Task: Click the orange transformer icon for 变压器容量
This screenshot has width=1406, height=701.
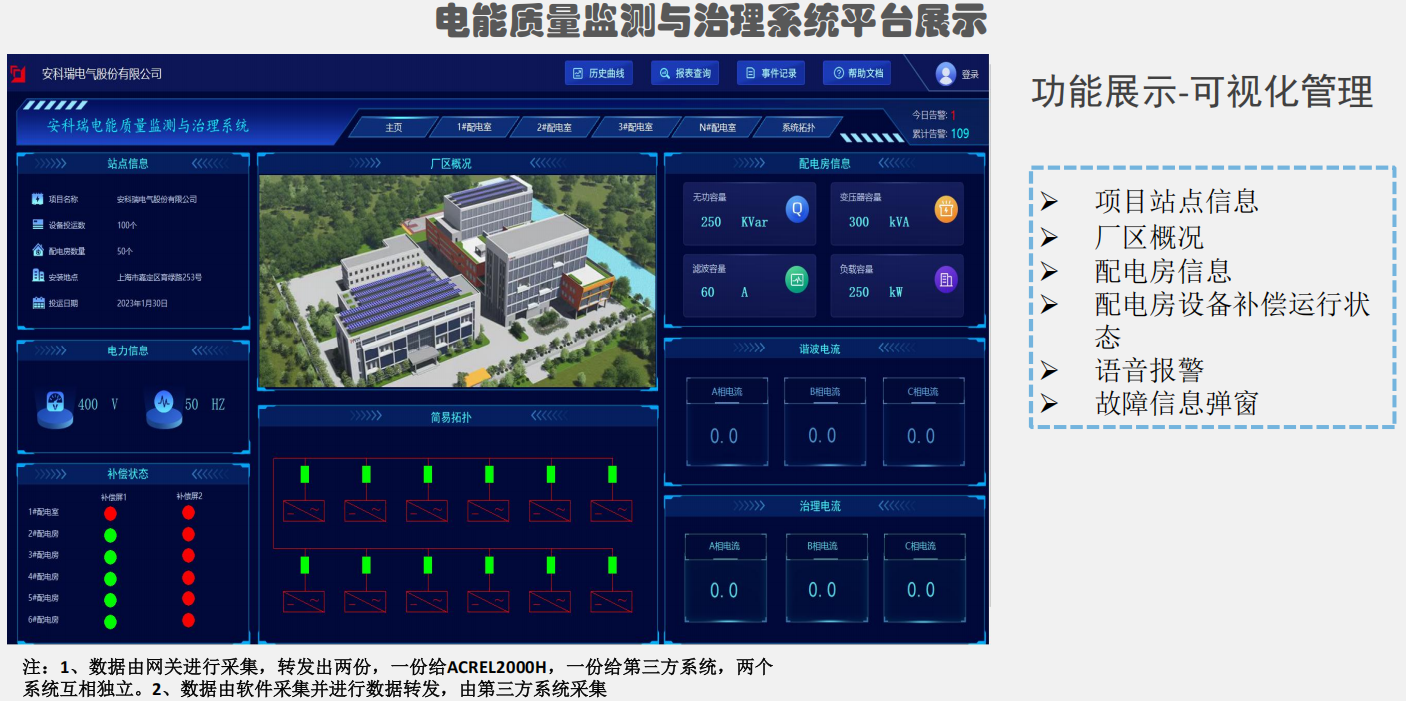Action: (946, 209)
